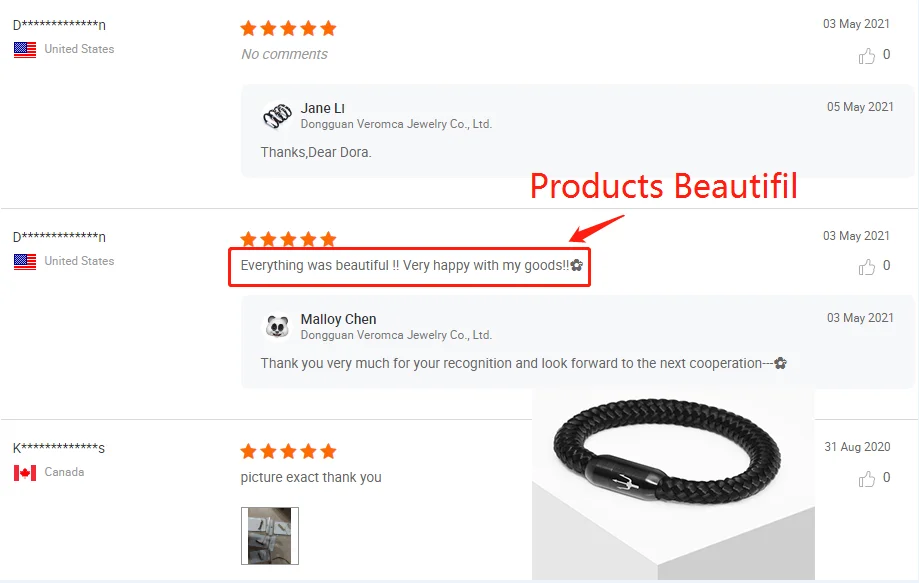Viewport: 919px width, 583px height.
Task: Click company name under Malloy Chen
Action: [x=396, y=335]
